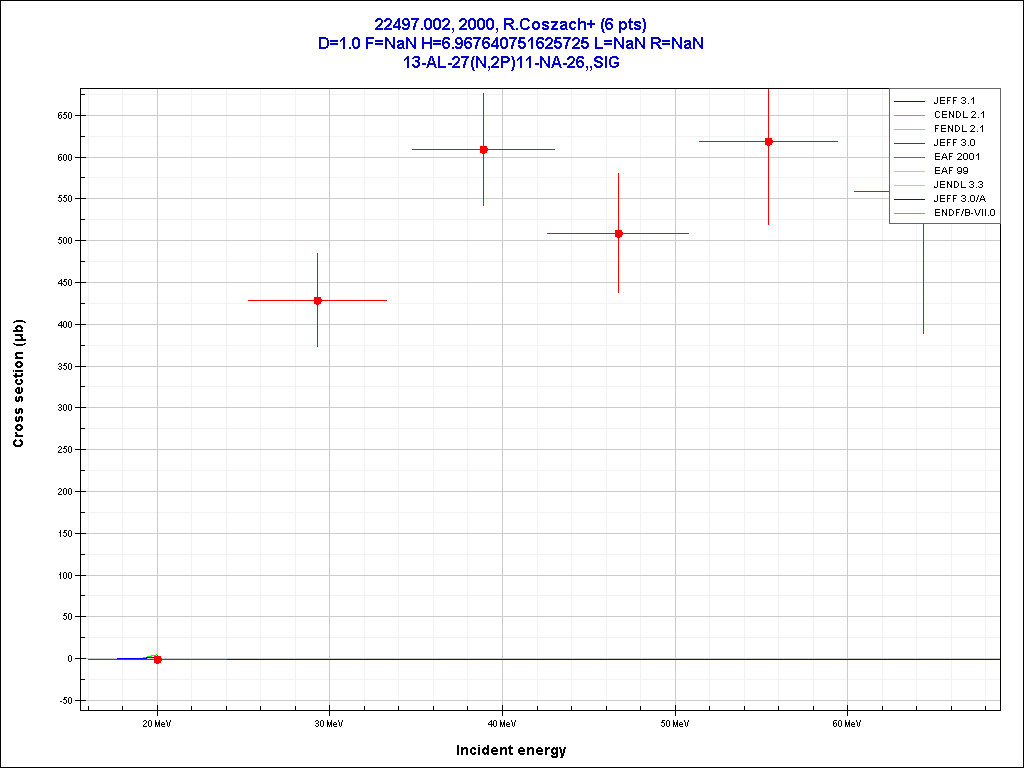The width and height of the screenshot is (1024, 768).
Task: Click the red data point at 20 MeV
Action: [157, 659]
